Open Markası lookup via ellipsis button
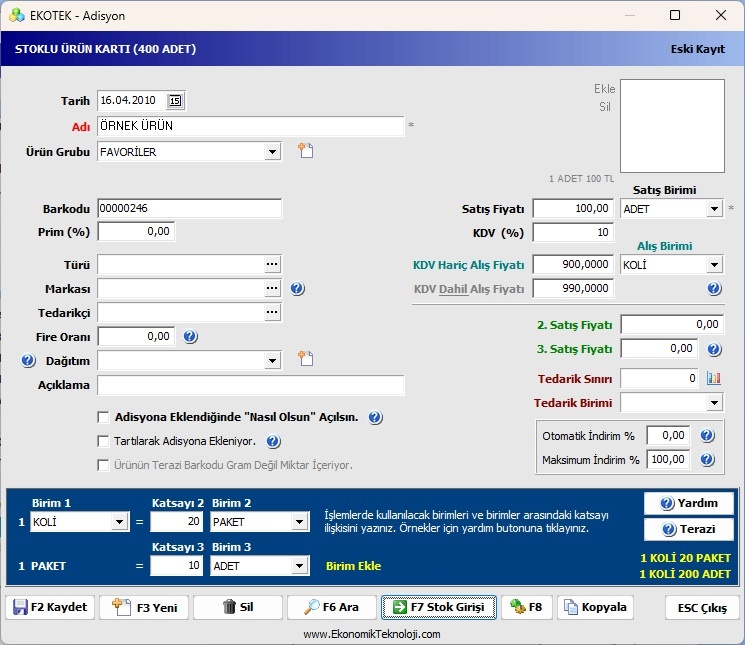 pyautogui.click(x=272, y=288)
